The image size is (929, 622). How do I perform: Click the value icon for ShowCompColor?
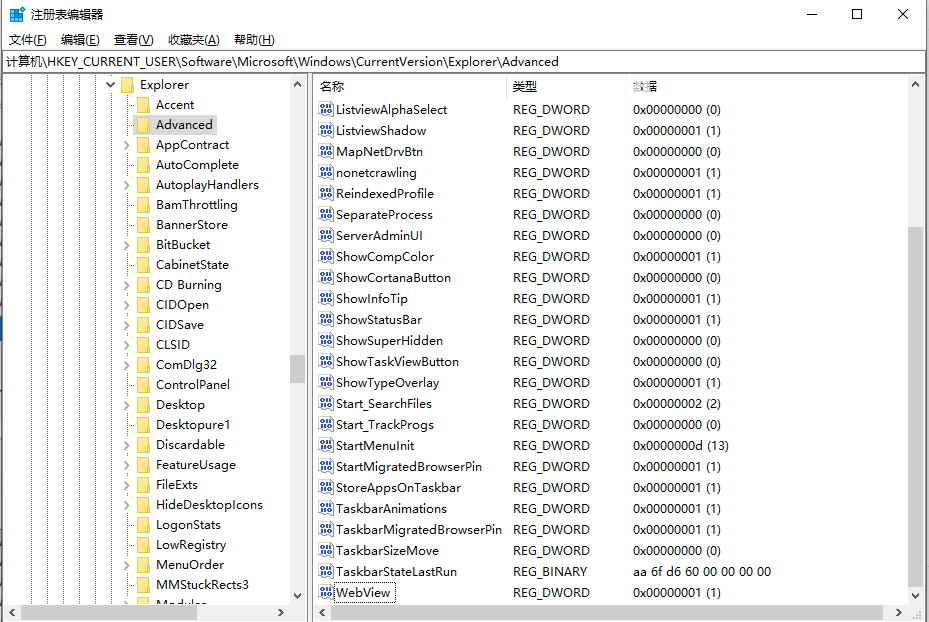tap(326, 256)
